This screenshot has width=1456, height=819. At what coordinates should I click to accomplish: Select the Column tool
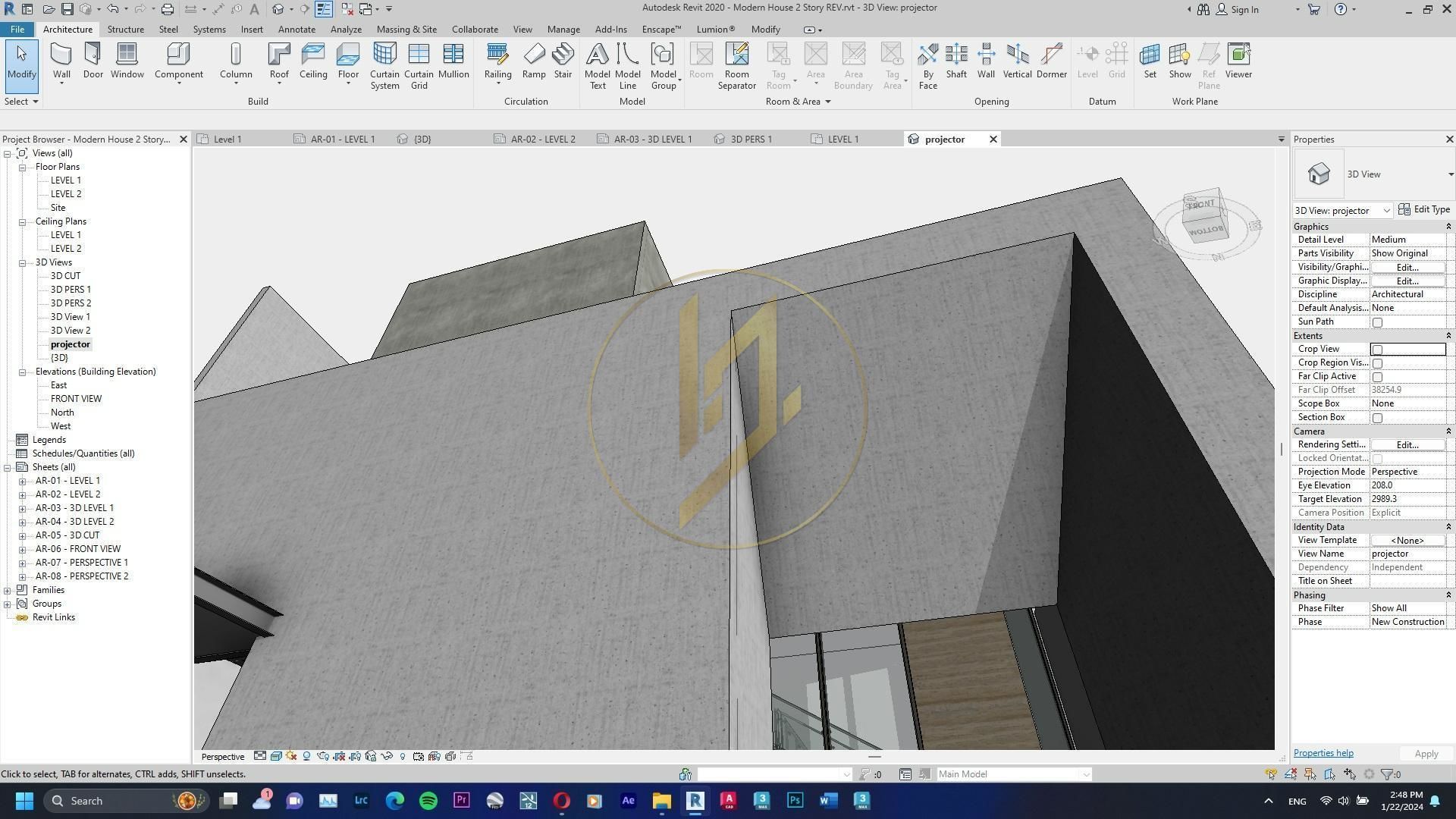click(236, 61)
